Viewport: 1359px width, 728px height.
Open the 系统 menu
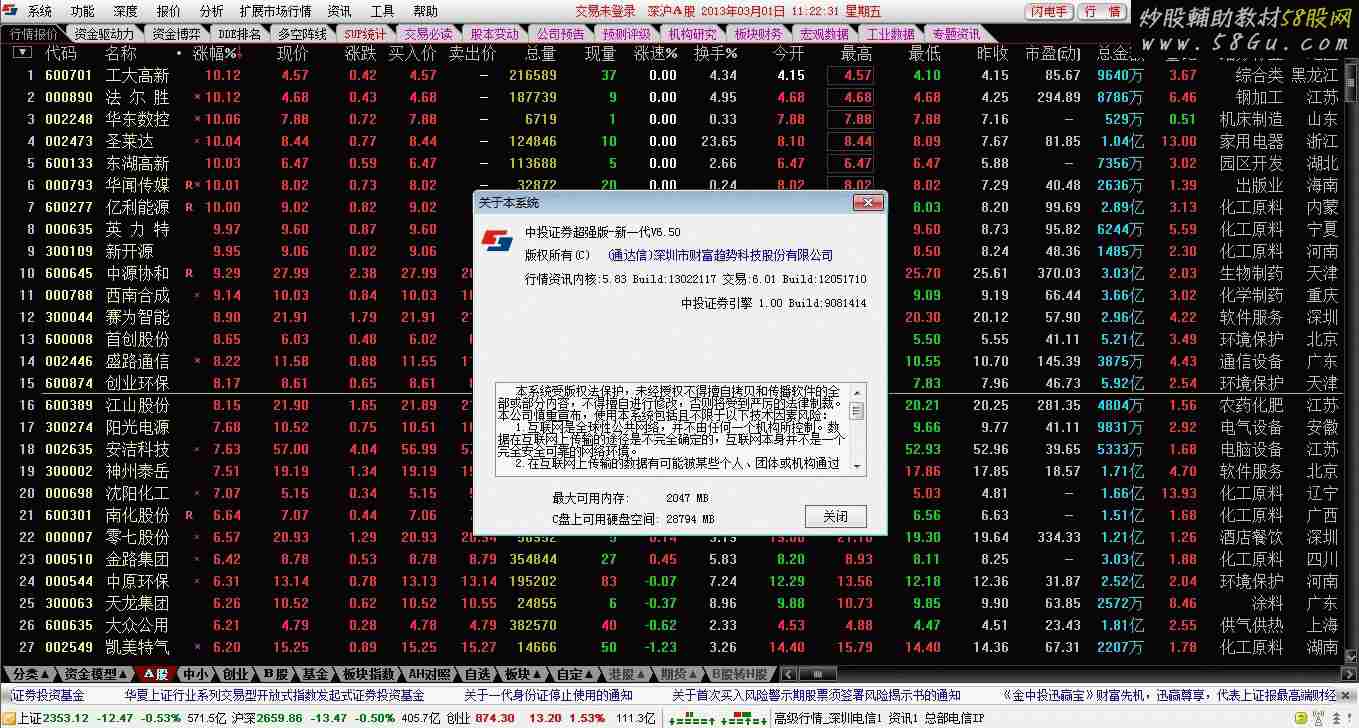coord(40,12)
